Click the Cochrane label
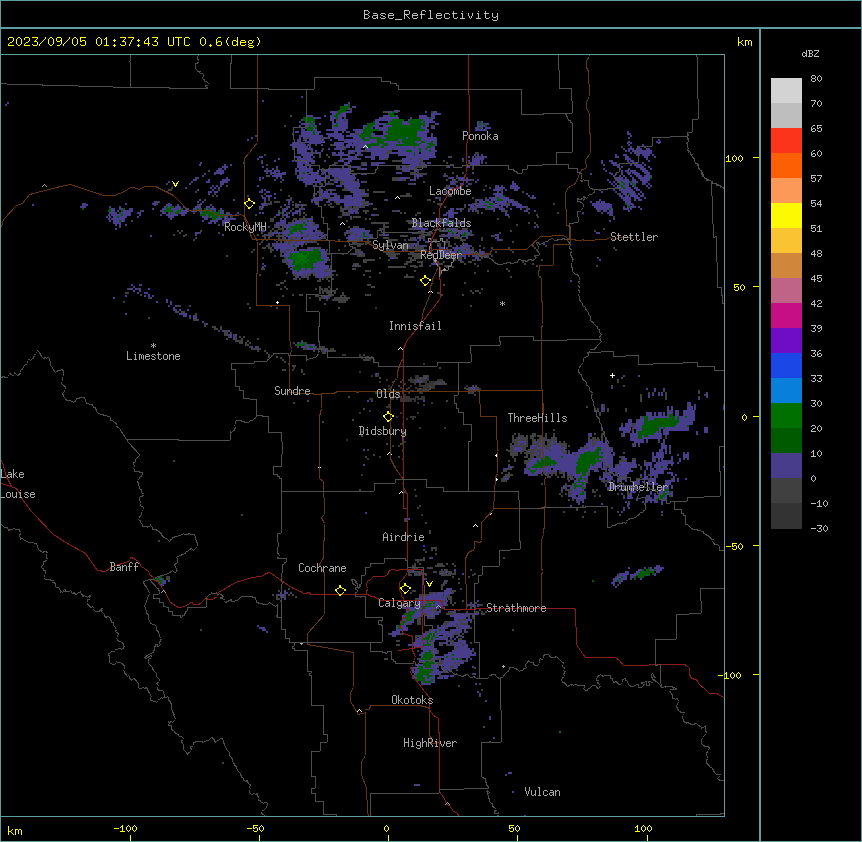862x842 pixels. coord(322,568)
